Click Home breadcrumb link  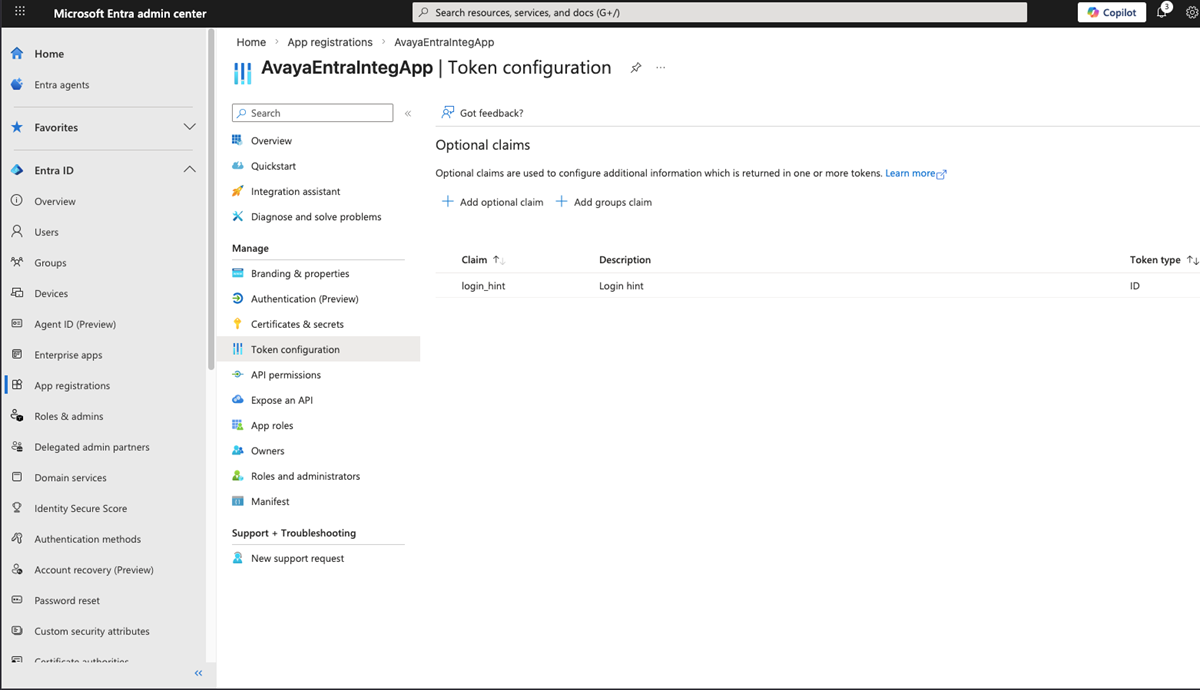251,42
